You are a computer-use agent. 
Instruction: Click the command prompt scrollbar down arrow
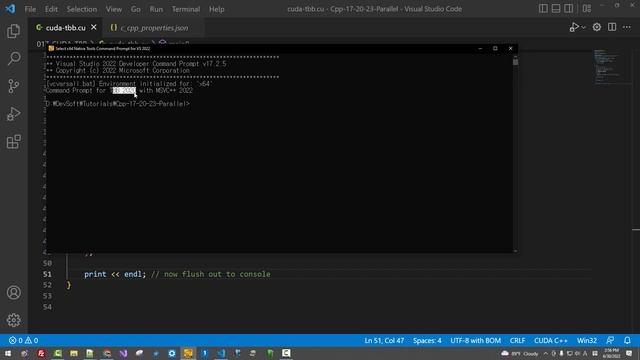click(516, 251)
